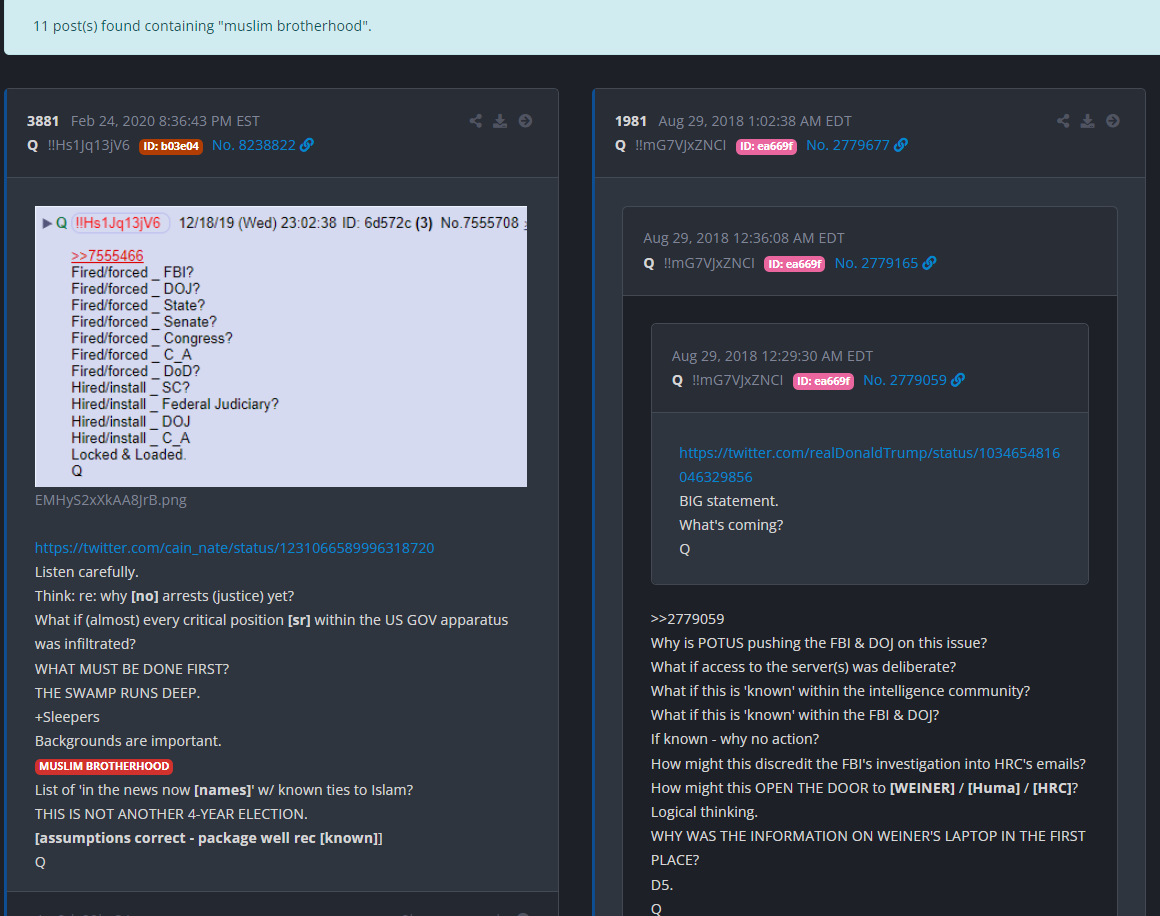Click the pink ID badge beside No. 2779165
This screenshot has height=916, width=1160.
(795, 263)
